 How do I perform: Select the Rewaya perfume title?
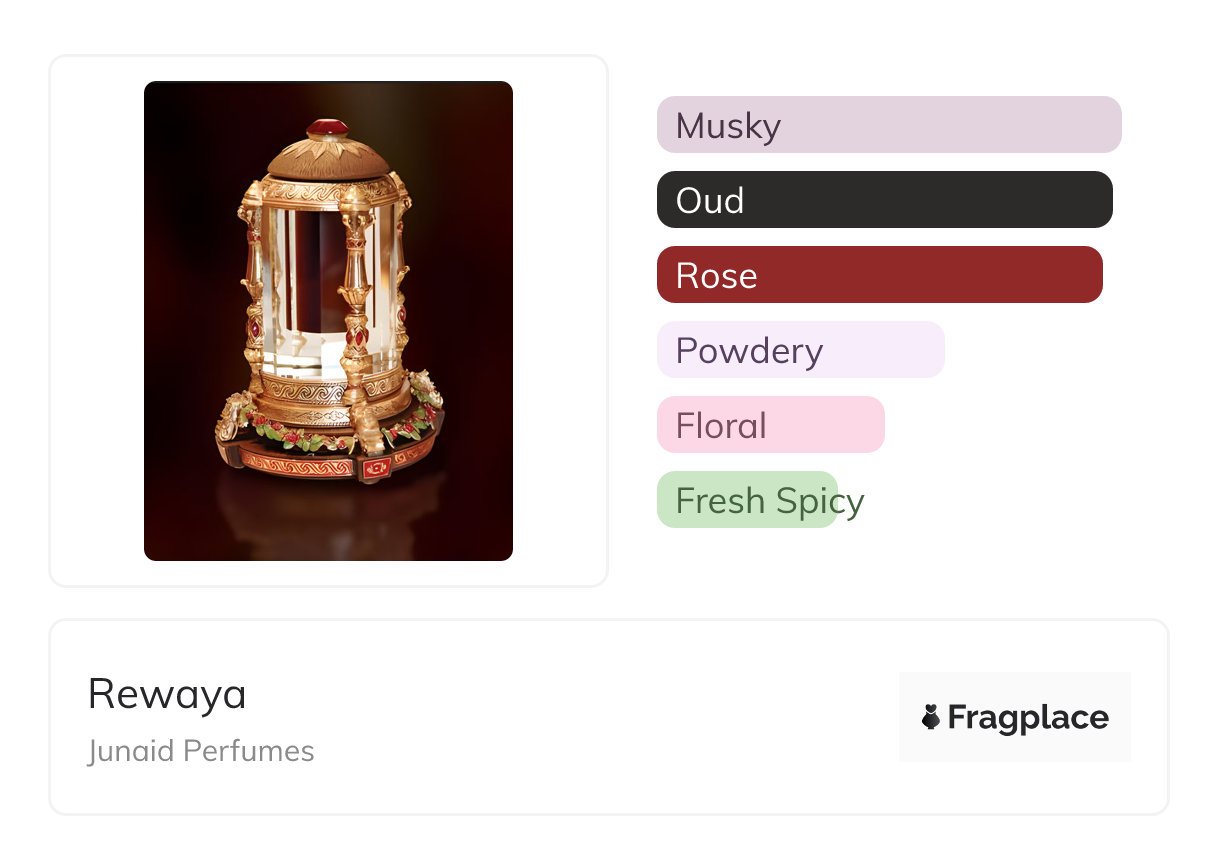click(167, 694)
